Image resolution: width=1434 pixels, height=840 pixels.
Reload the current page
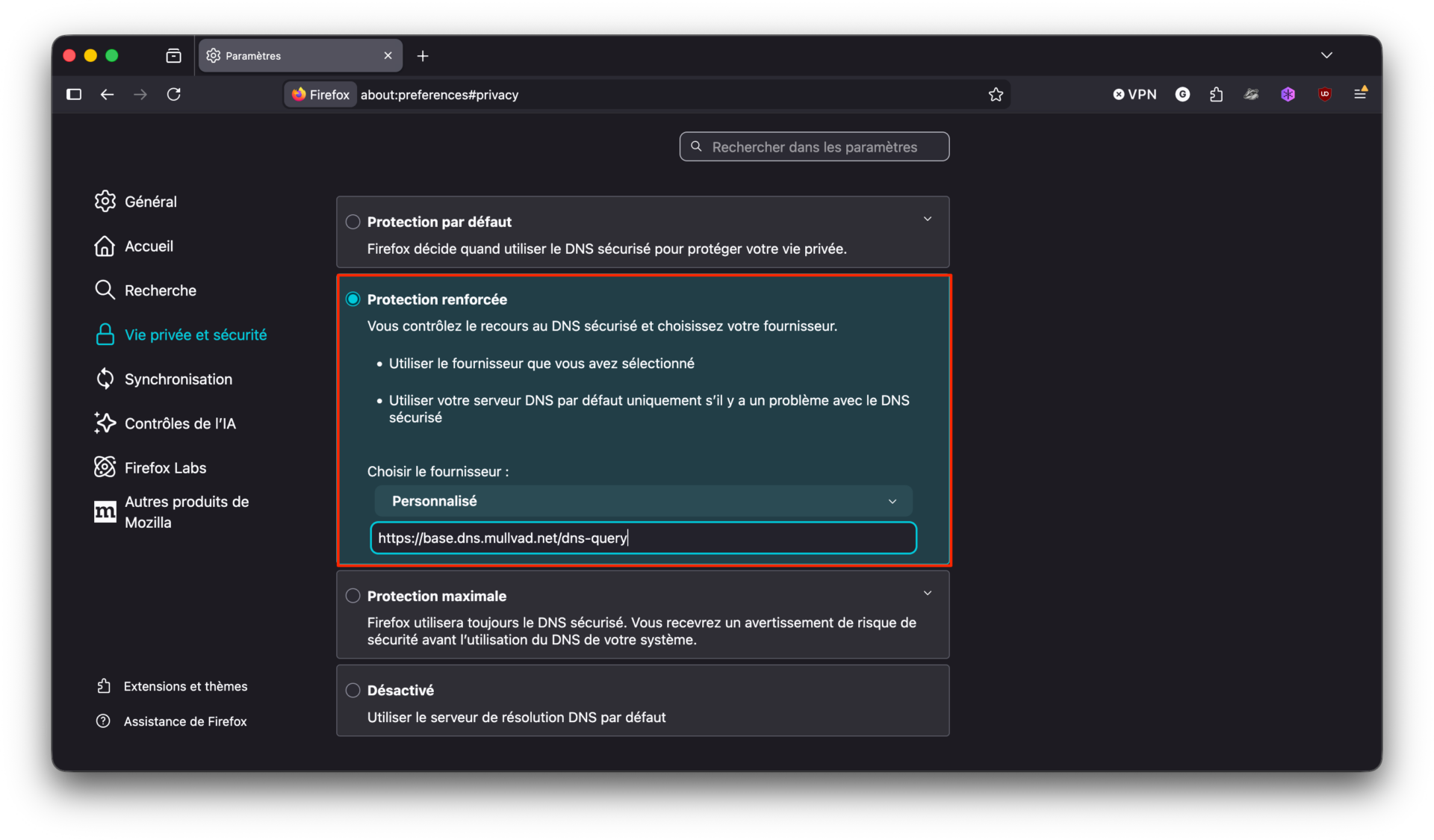(x=174, y=95)
